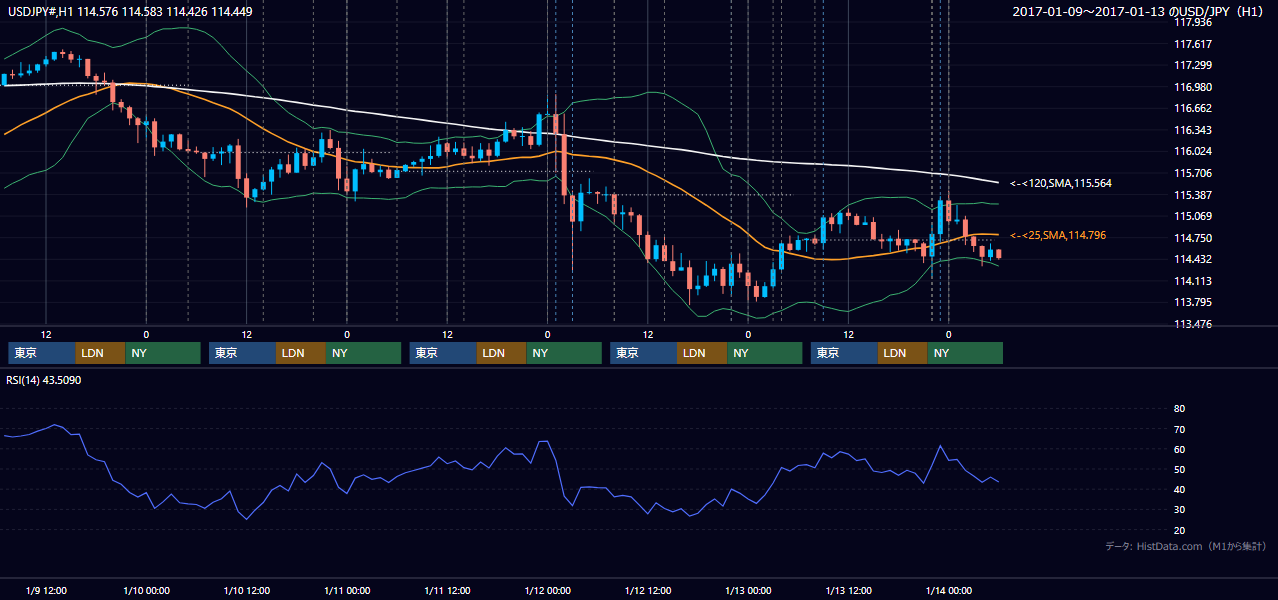Click the 1/13 12:00 time label
The height and width of the screenshot is (600, 1278).
pyautogui.click(x=848, y=590)
